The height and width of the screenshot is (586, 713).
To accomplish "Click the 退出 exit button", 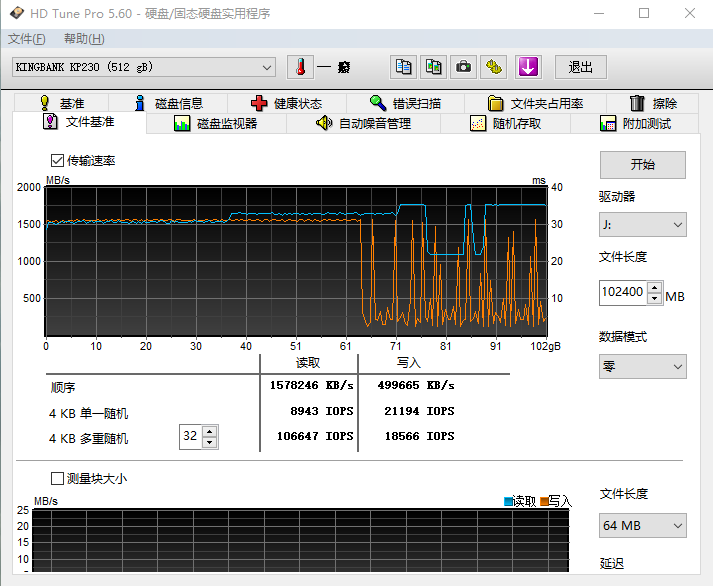I will [580, 67].
